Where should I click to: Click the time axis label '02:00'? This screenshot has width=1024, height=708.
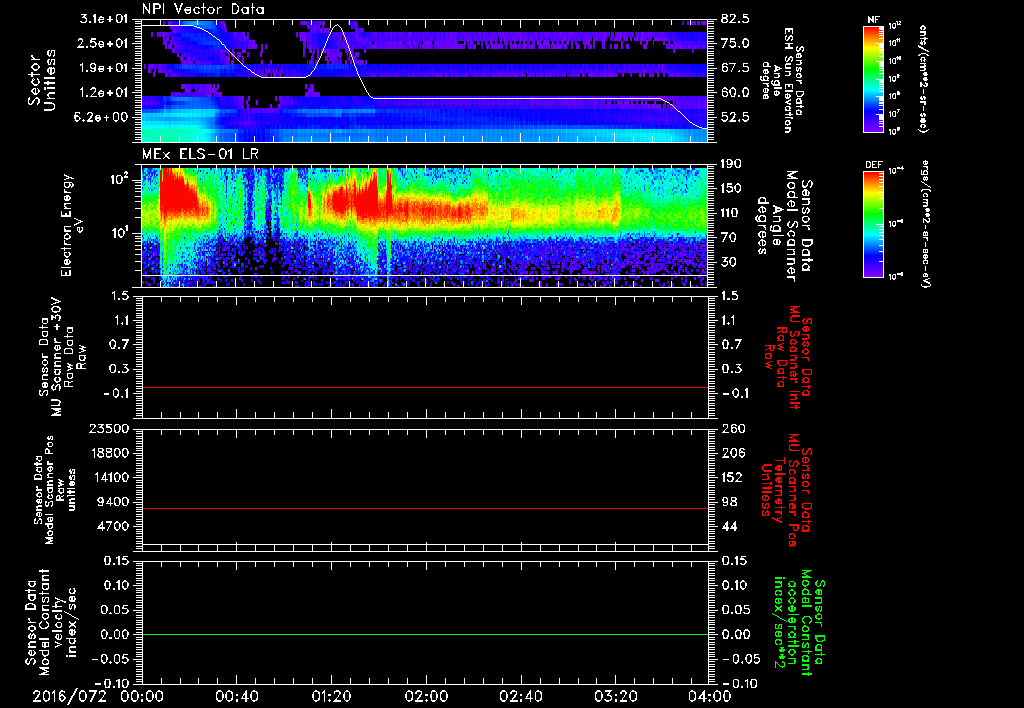tap(426, 696)
